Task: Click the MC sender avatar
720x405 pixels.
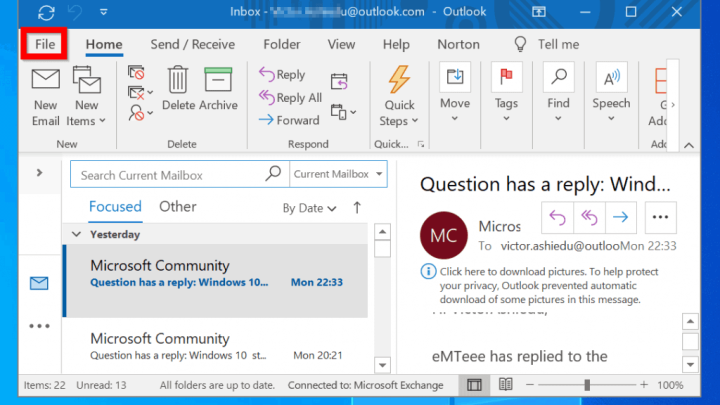Action: pos(444,235)
